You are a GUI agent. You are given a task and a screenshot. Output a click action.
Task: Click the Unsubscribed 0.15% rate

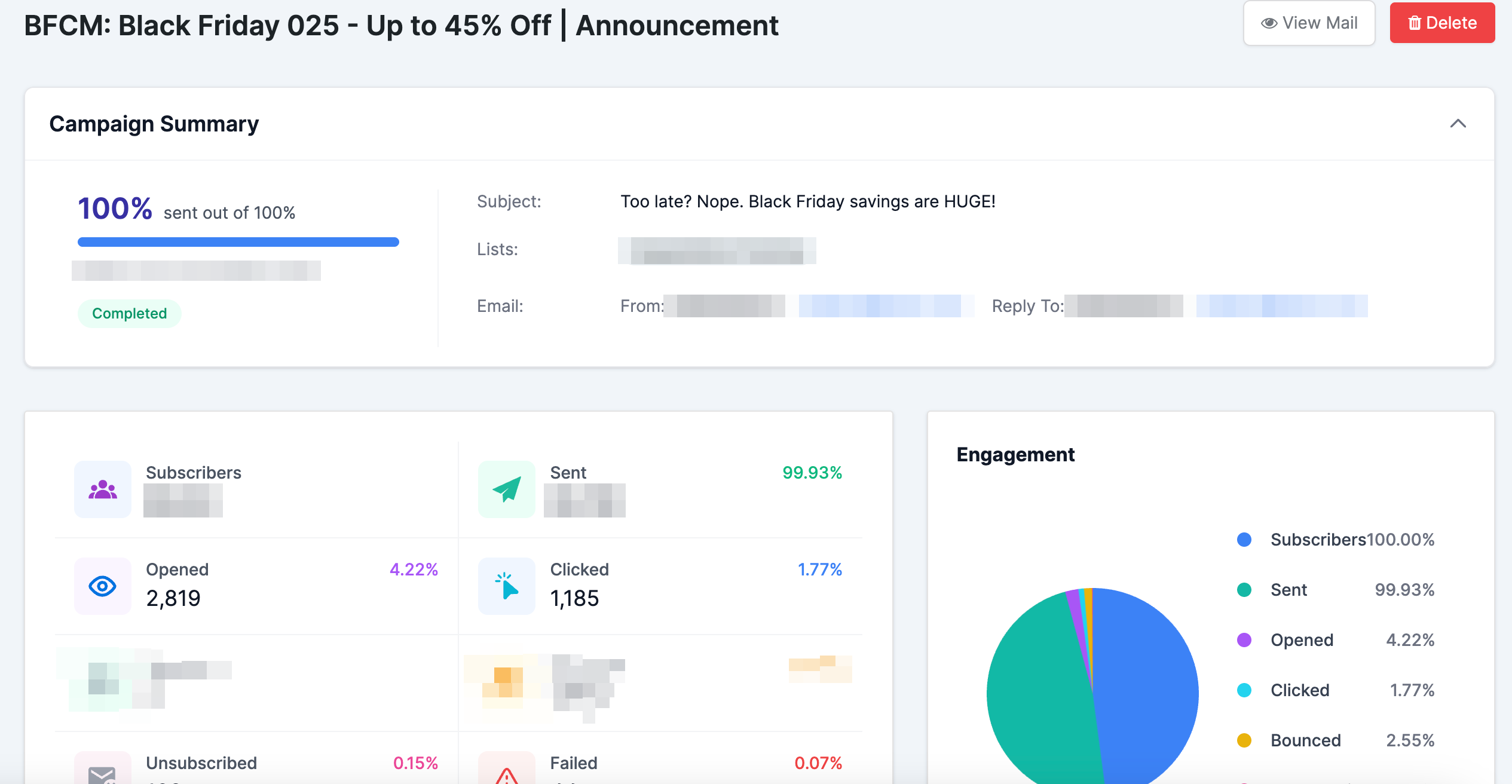coord(415,763)
